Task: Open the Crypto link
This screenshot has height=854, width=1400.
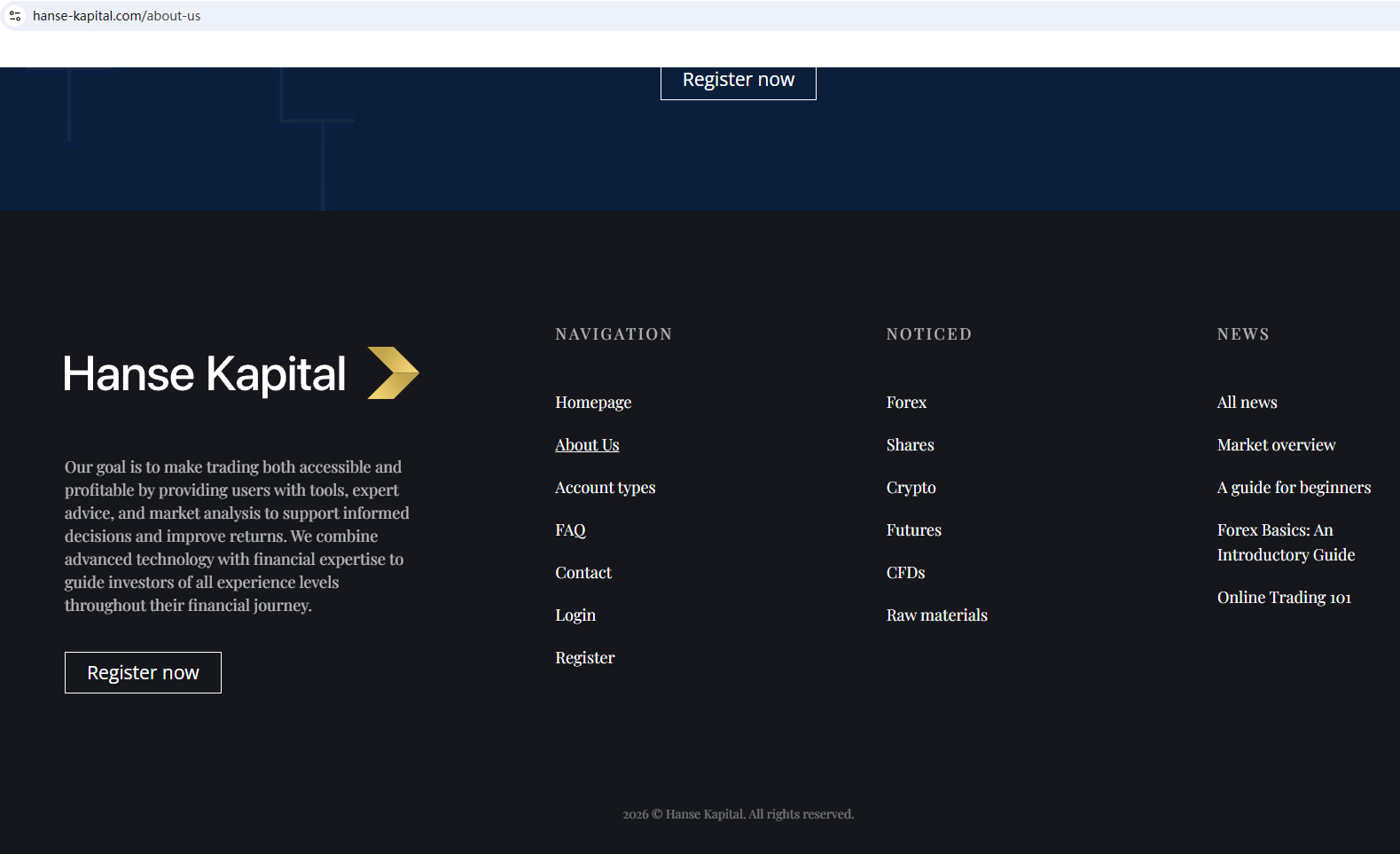Action: [x=911, y=488]
